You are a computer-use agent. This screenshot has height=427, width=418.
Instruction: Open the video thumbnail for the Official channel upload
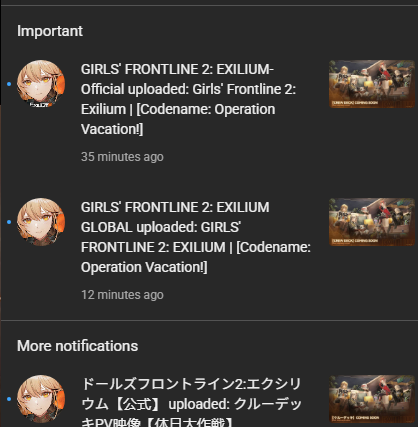click(x=372, y=84)
